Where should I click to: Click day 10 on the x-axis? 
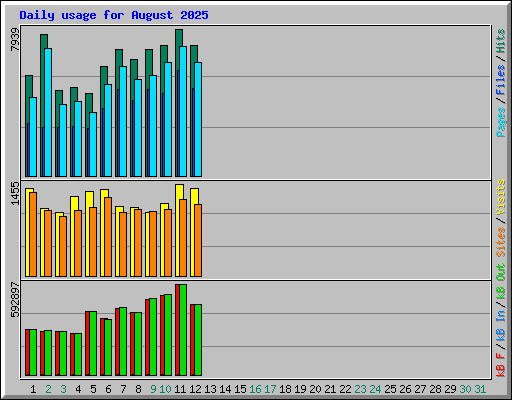point(165,389)
